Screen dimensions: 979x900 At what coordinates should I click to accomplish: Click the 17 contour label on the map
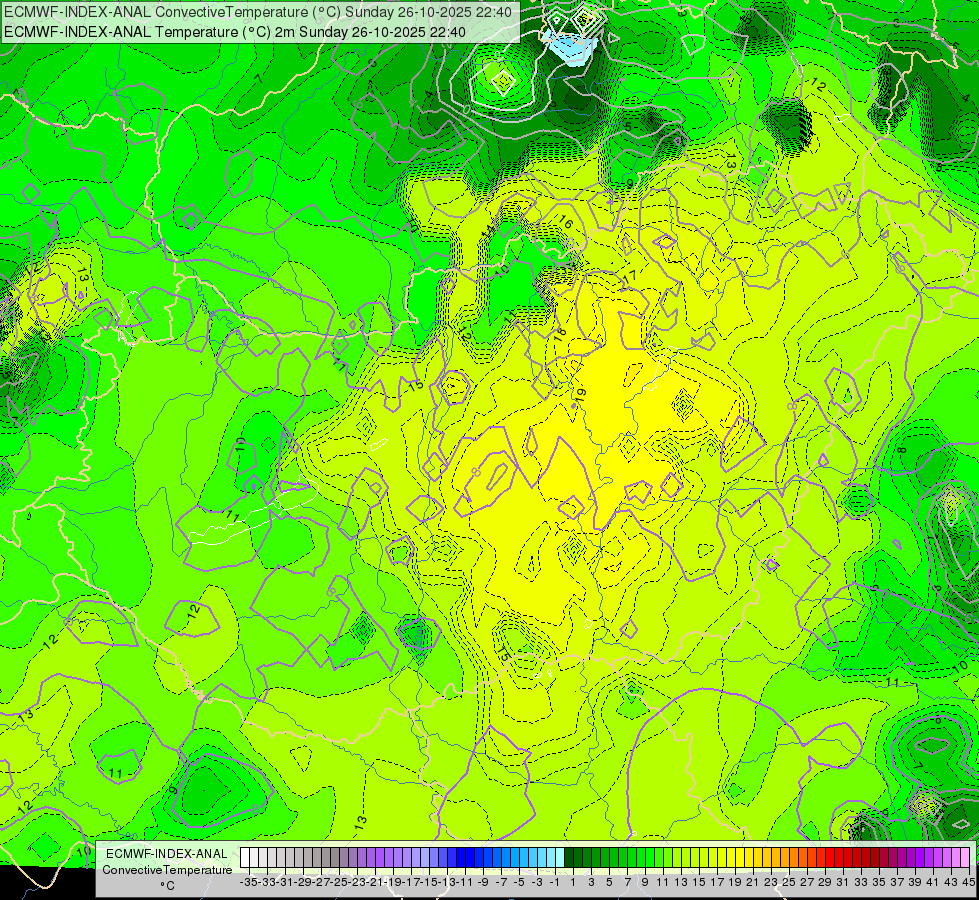tap(630, 275)
